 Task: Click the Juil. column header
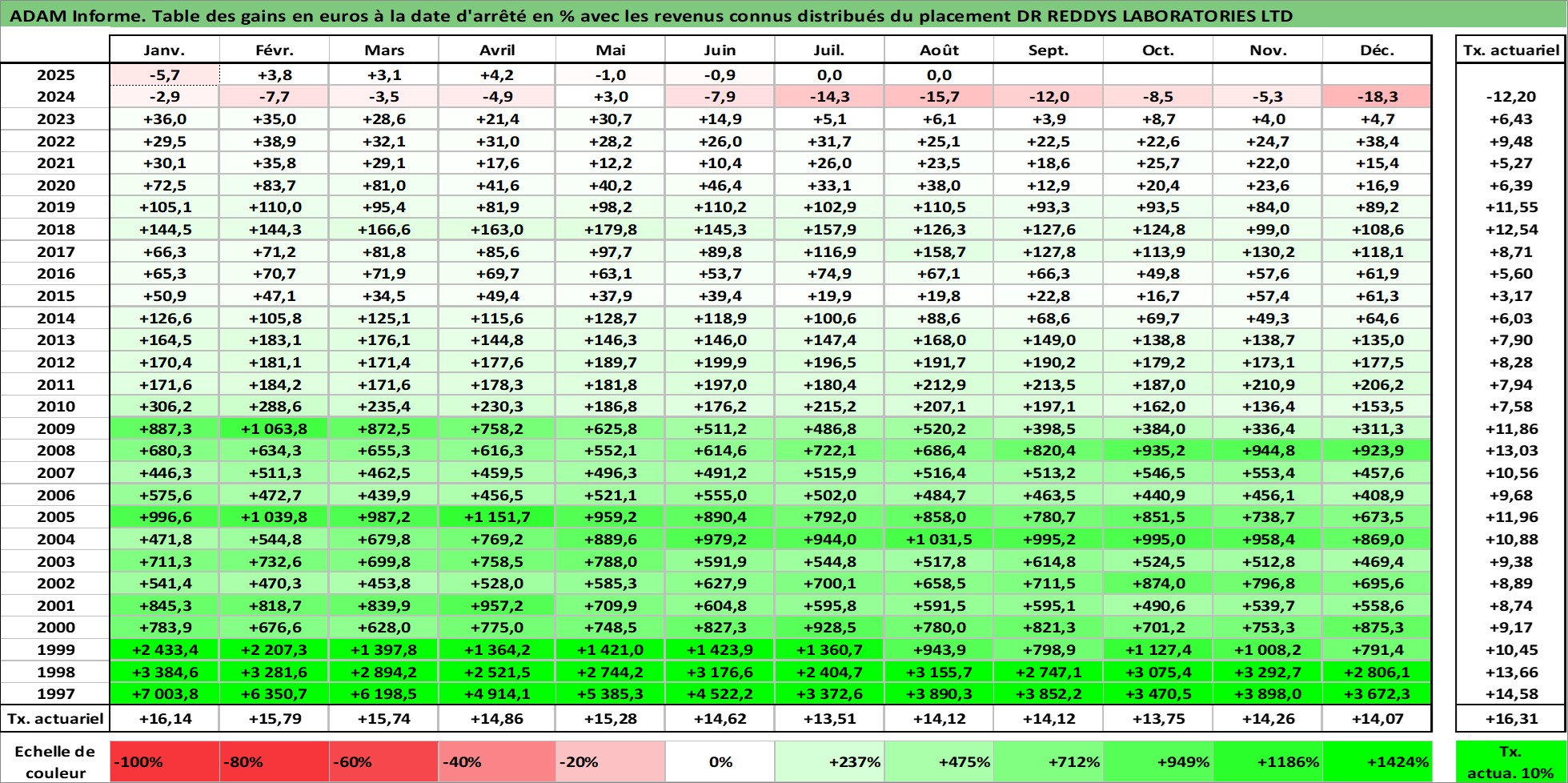tap(829, 50)
